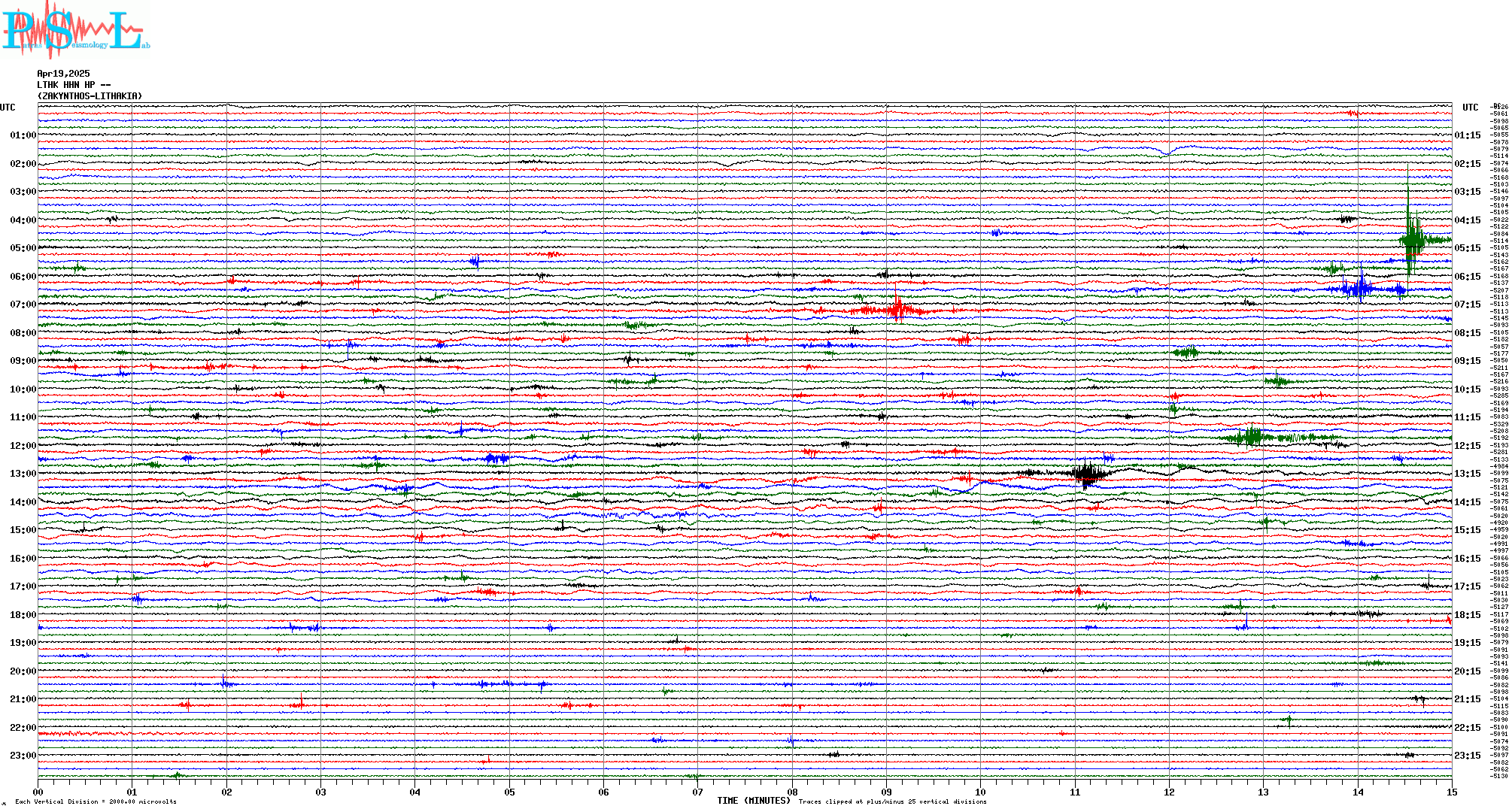Select the 23:00 hour label on left

23,756
